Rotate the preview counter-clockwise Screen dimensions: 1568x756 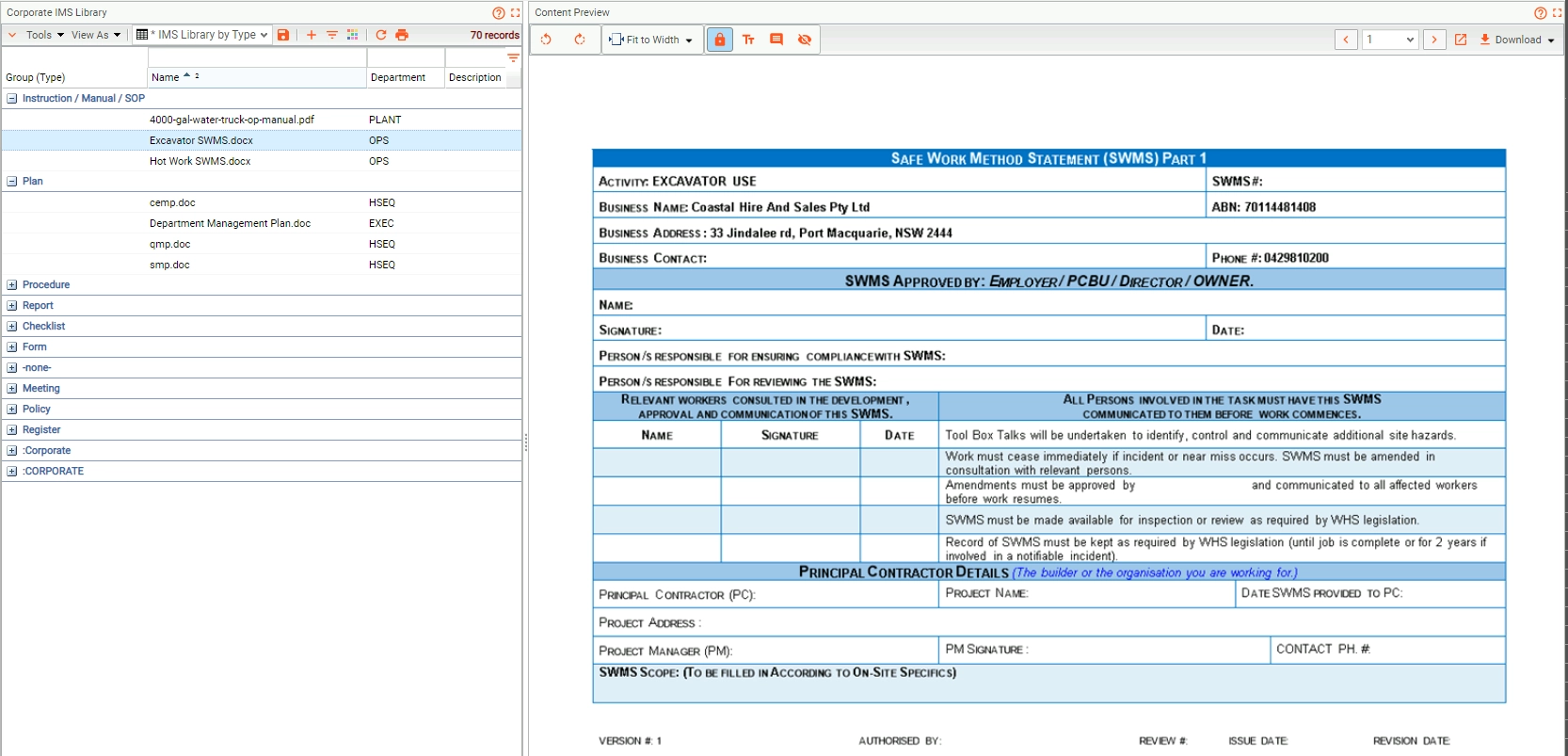click(x=547, y=40)
